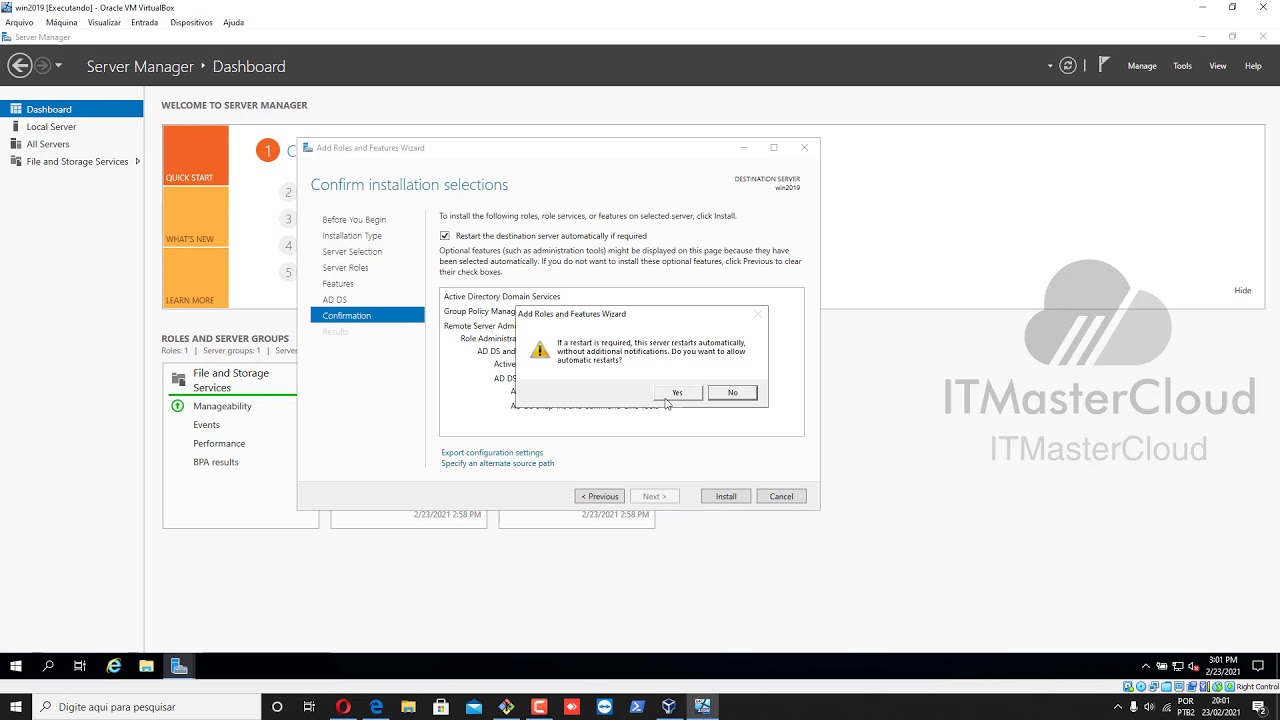Click the Cancel button in the wizard

point(781,496)
